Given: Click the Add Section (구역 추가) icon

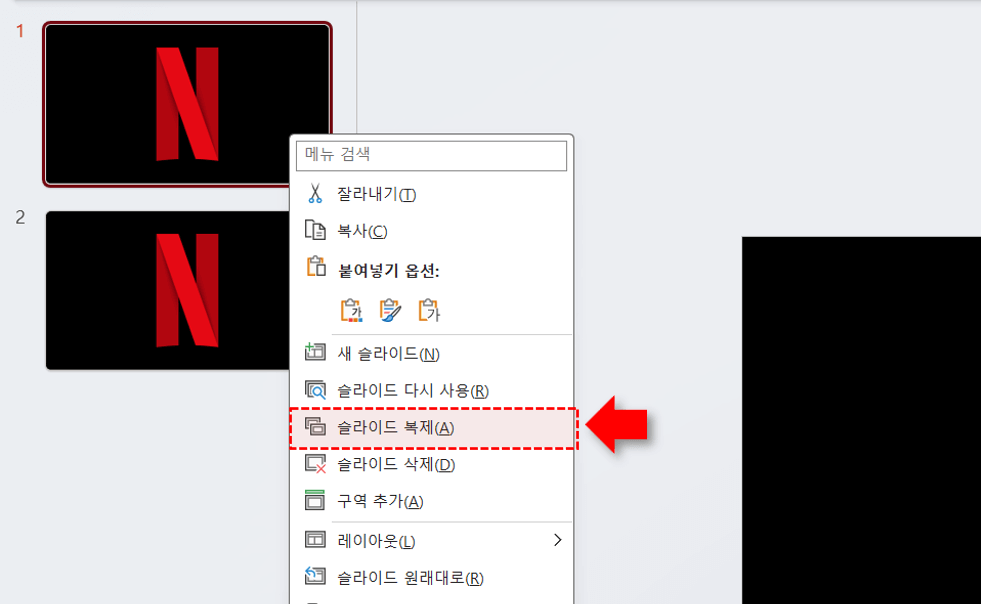Looking at the screenshot, I should pyautogui.click(x=315, y=501).
